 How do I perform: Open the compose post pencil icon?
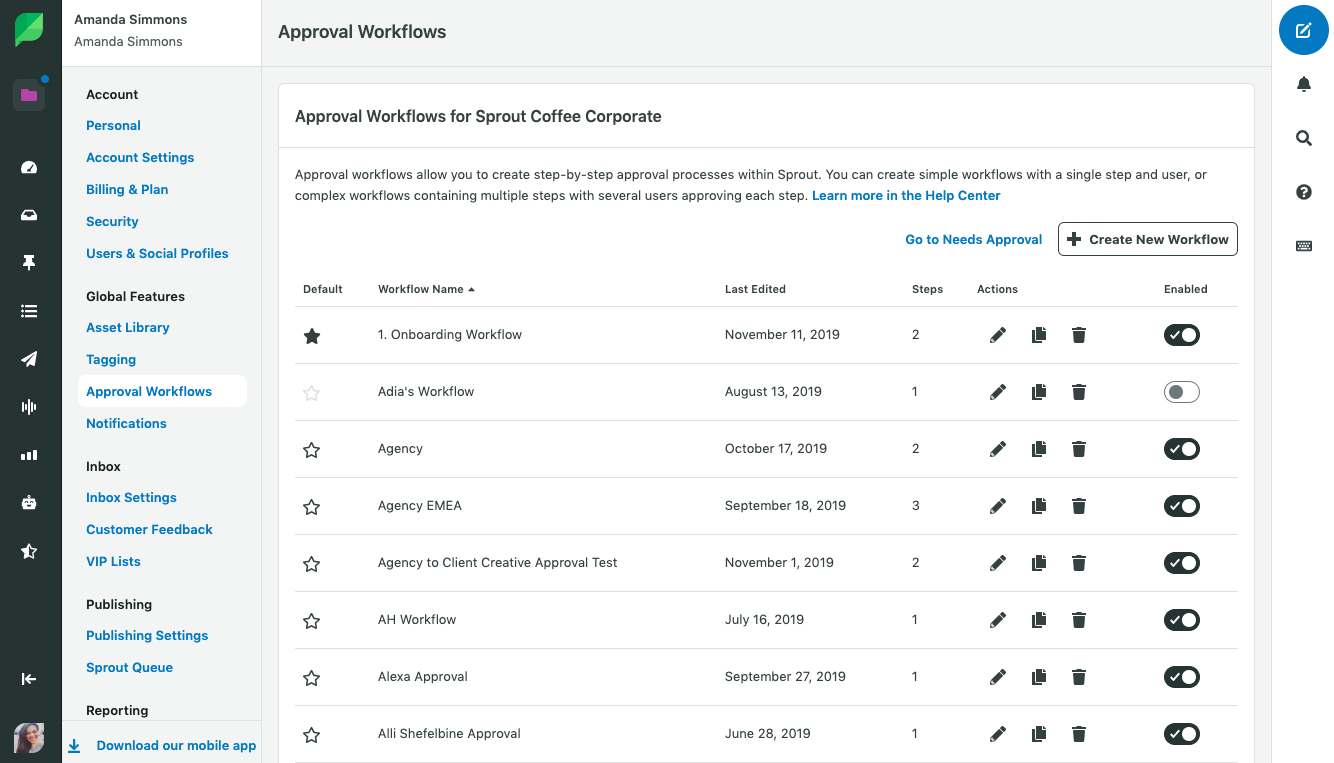point(1303,30)
